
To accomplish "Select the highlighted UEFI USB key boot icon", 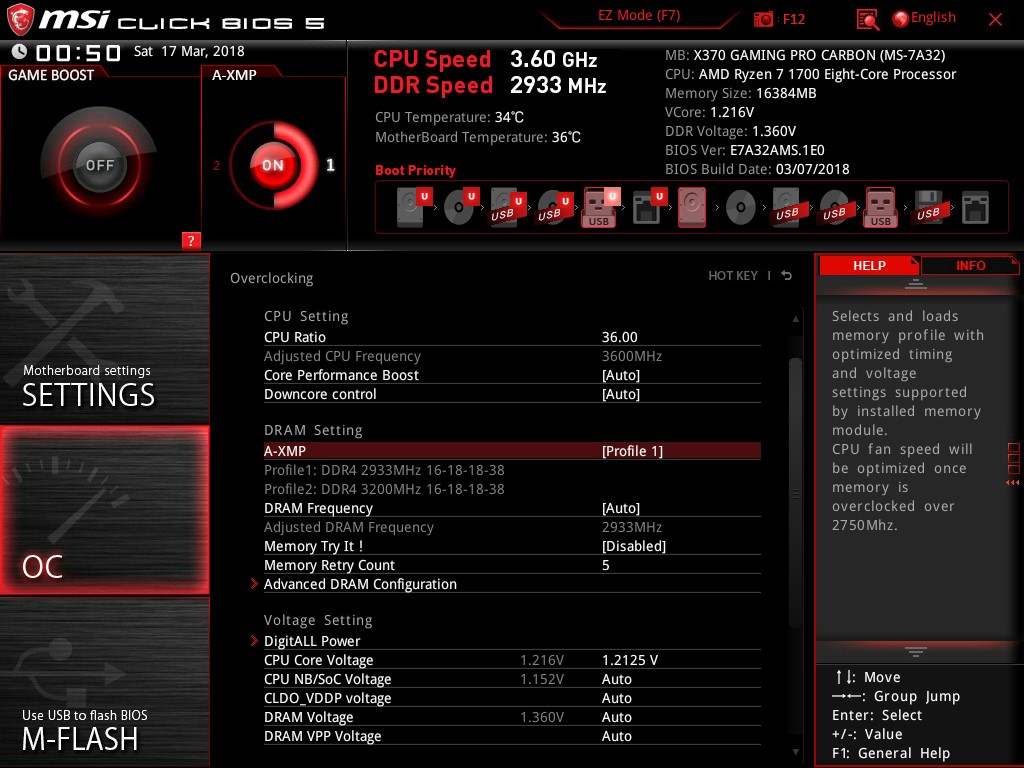I will pos(600,207).
